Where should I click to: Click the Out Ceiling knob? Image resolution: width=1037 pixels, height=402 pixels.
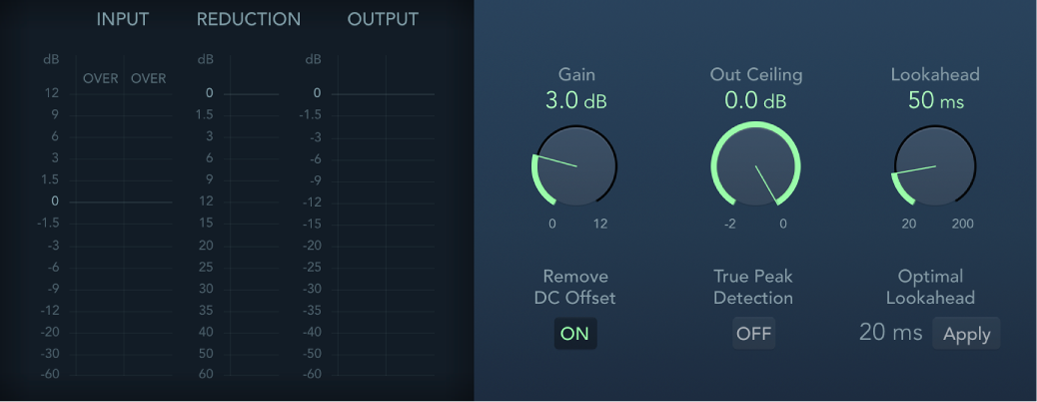[756, 167]
